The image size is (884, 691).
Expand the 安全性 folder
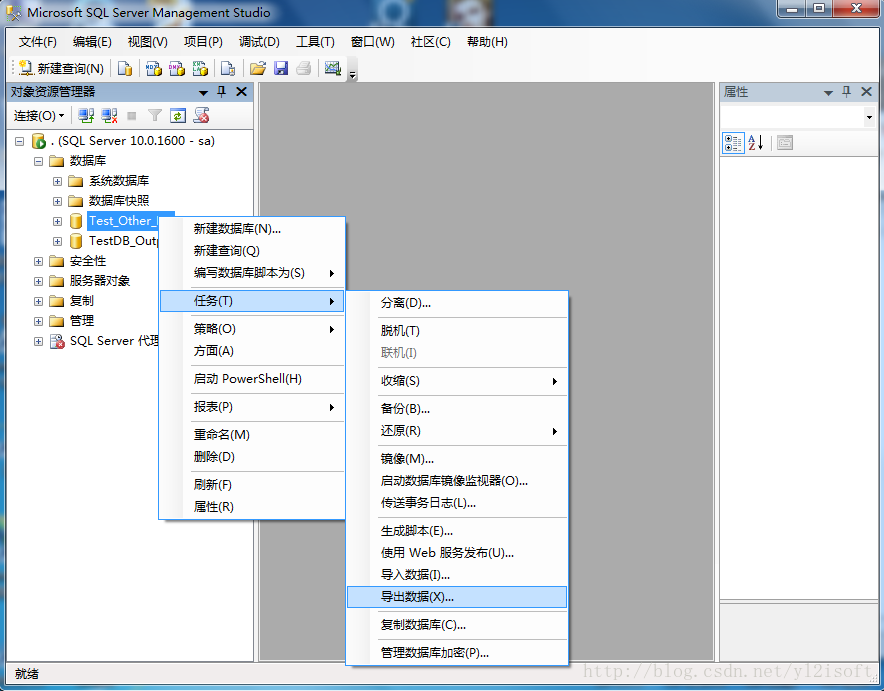38,262
